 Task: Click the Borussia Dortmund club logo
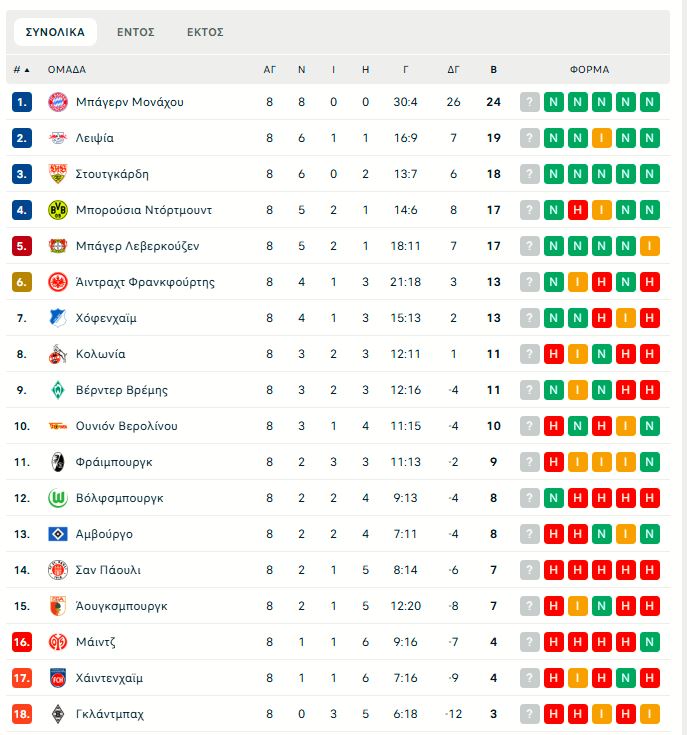click(x=57, y=210)
